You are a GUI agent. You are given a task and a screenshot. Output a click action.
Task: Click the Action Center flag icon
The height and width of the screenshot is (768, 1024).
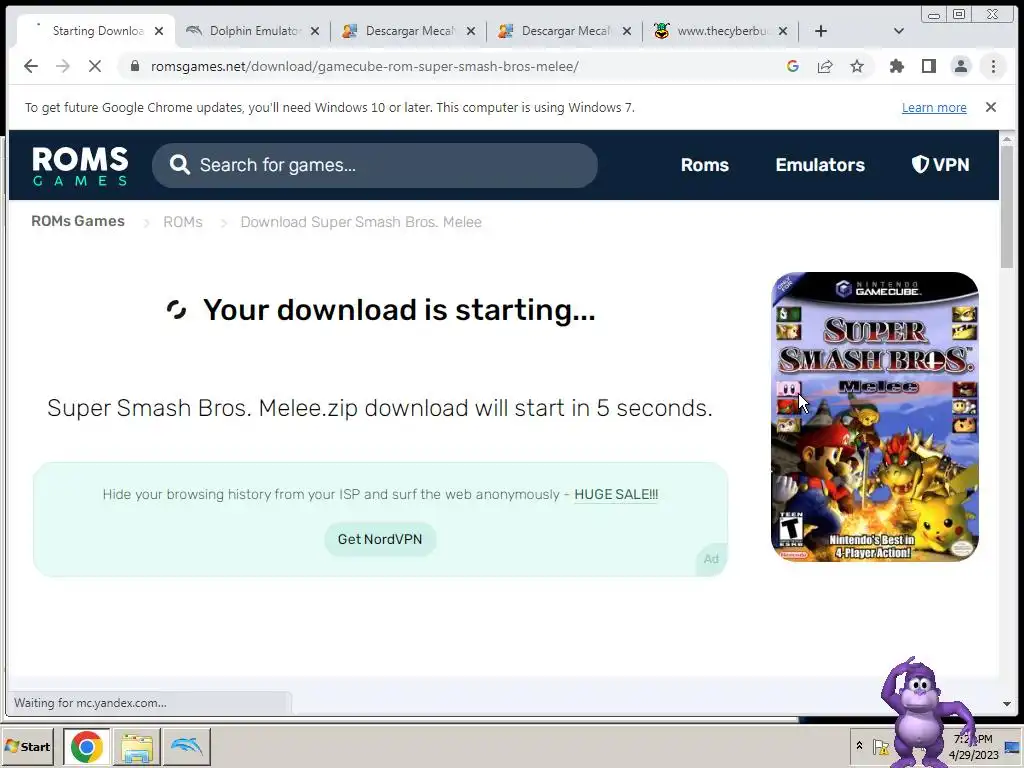pos(880,746)
